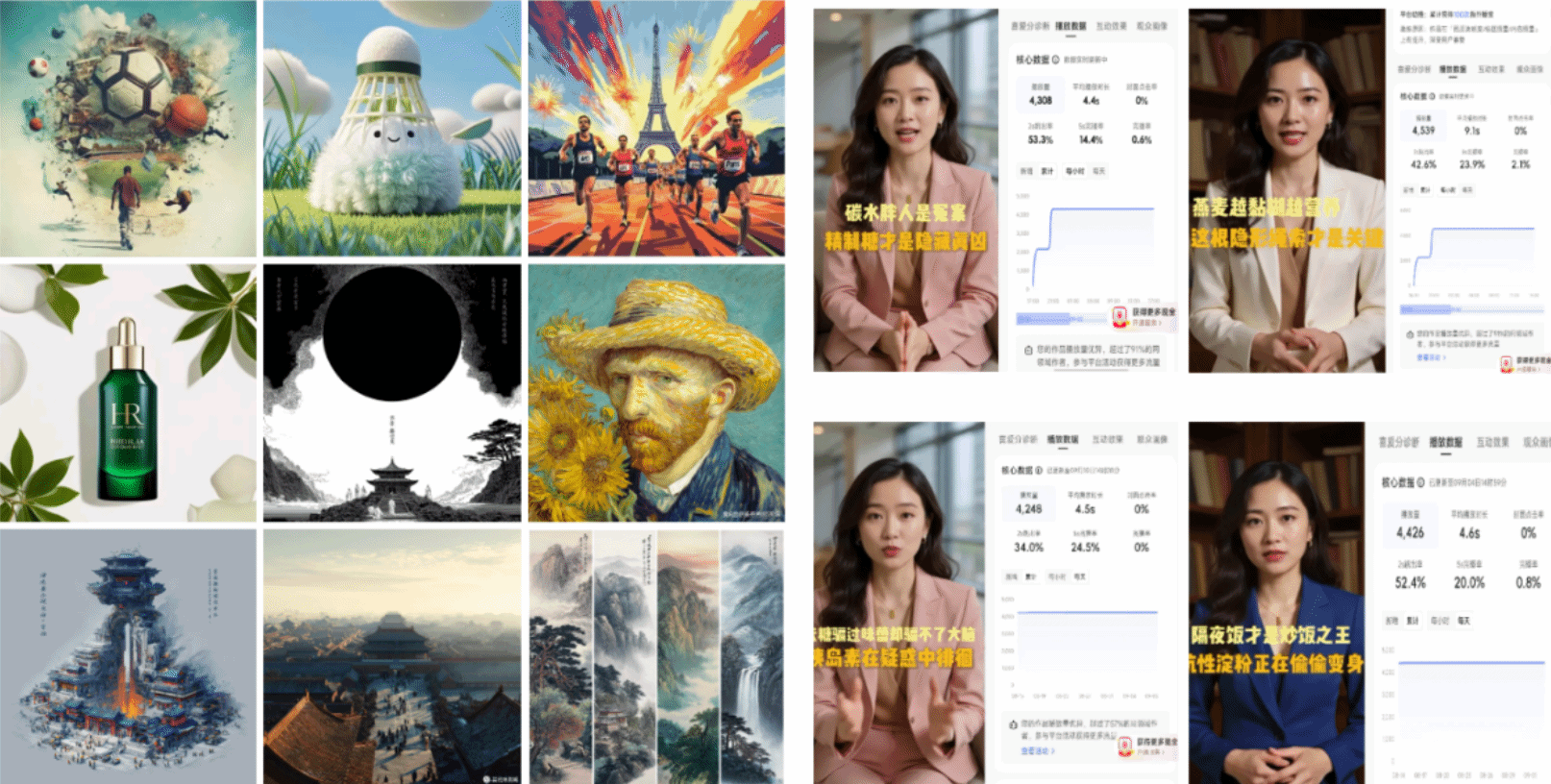Open 互动效果 tab in the 4,539 panel
Screen dimensions: 1551x784
[x=1491, y=69]
